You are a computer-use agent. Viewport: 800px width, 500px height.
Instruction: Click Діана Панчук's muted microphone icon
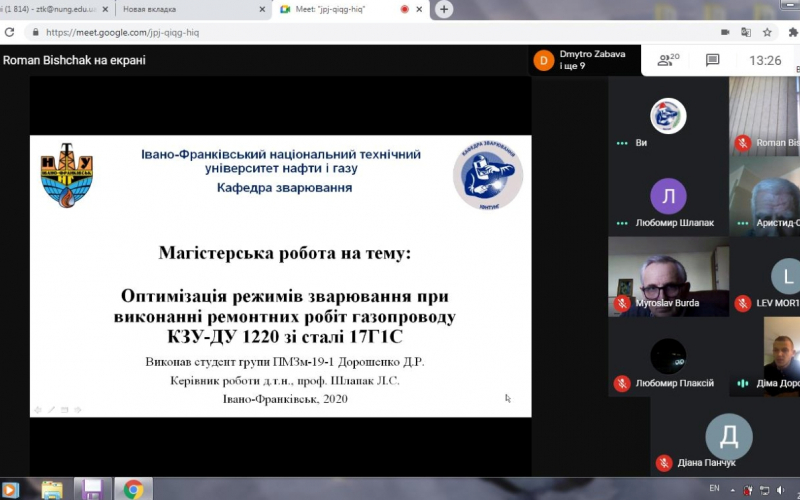(663, 462)
